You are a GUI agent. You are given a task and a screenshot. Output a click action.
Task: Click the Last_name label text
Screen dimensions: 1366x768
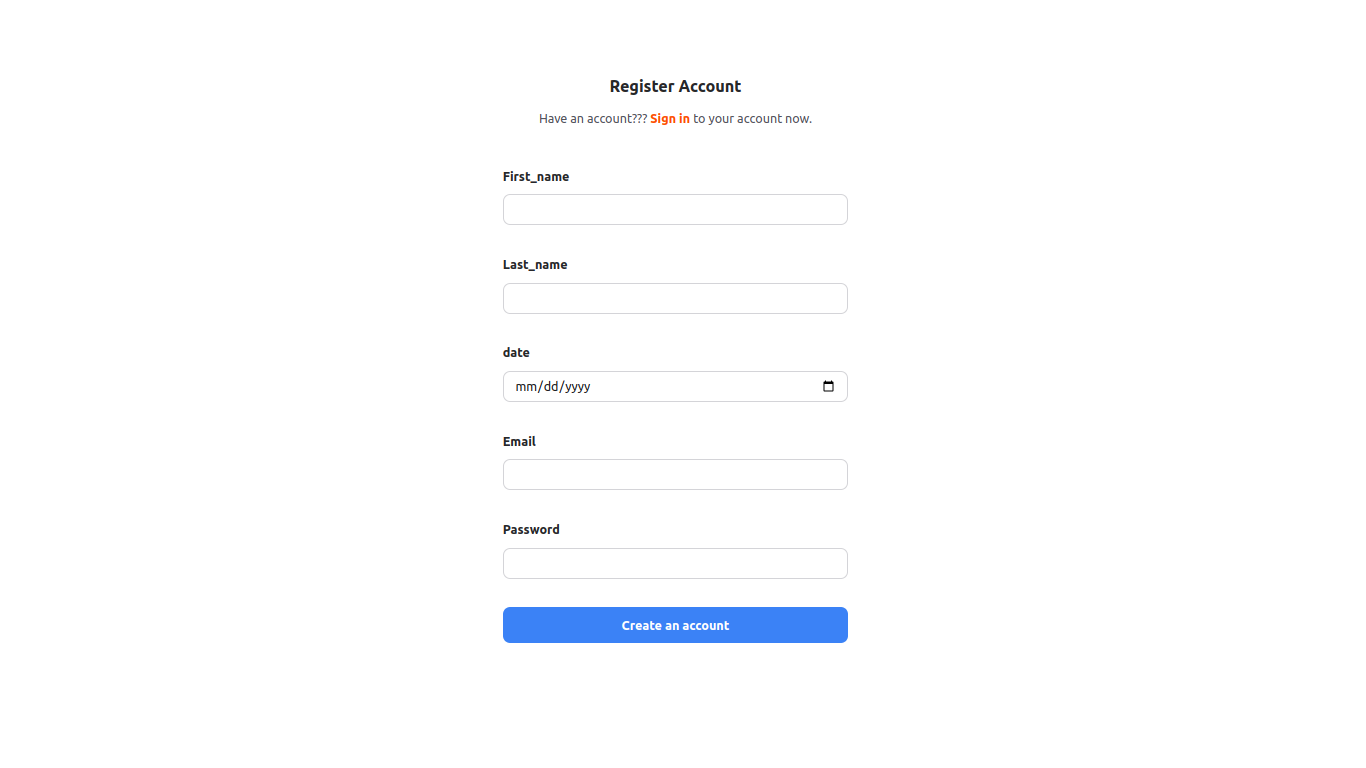(x=535, y=265)
